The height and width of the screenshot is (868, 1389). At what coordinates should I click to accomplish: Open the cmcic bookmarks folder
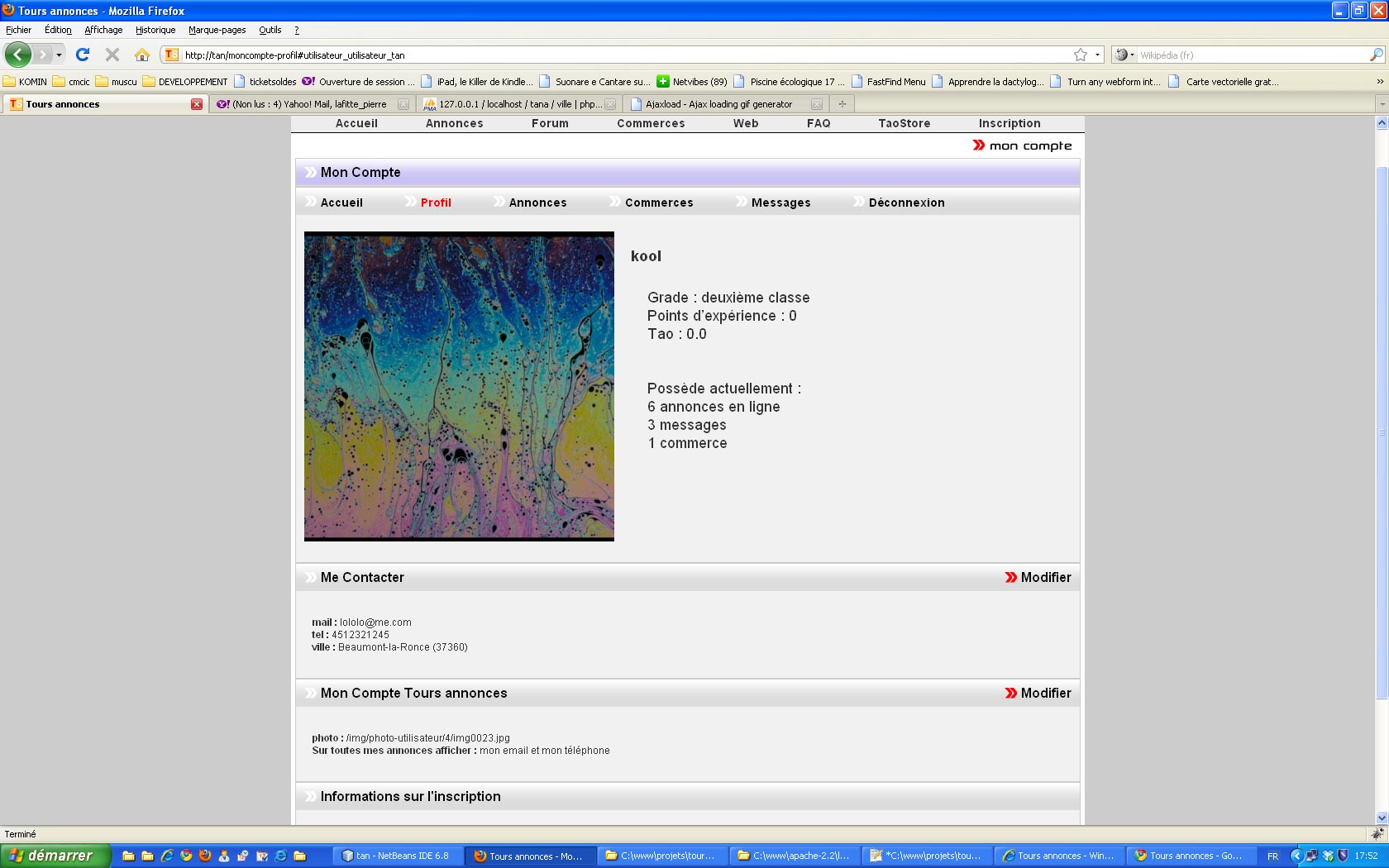71,82
